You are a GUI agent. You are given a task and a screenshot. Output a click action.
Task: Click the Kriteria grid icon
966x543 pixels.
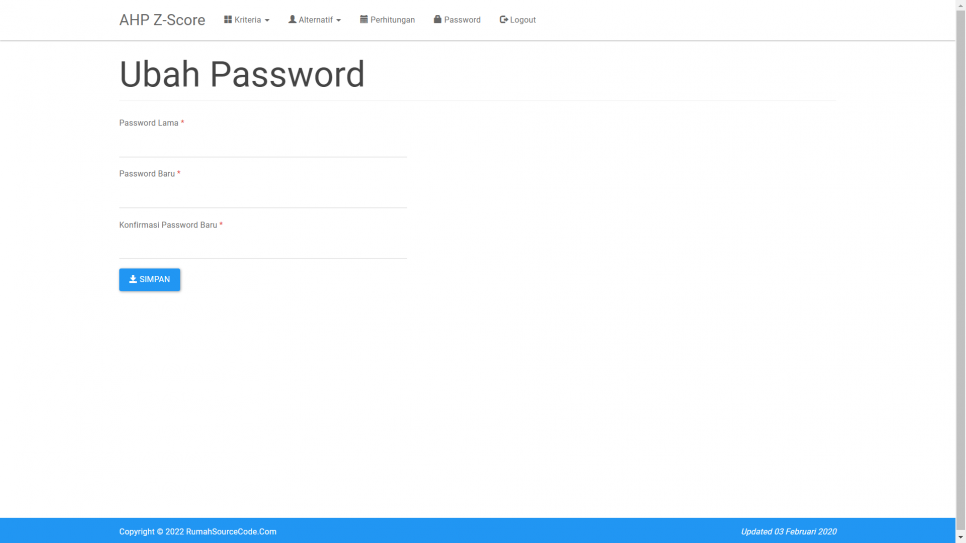(x=228, y=20)
